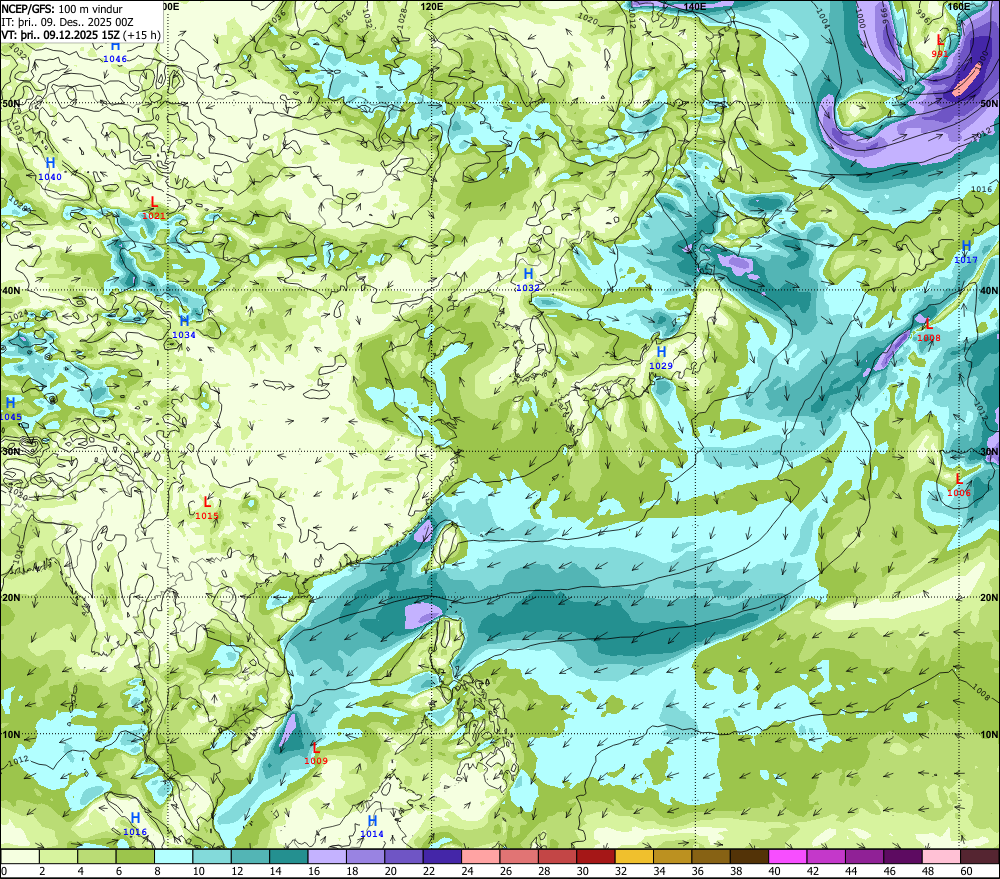Pick the light green 2–4 legend swatch

(x=58, y=856)
